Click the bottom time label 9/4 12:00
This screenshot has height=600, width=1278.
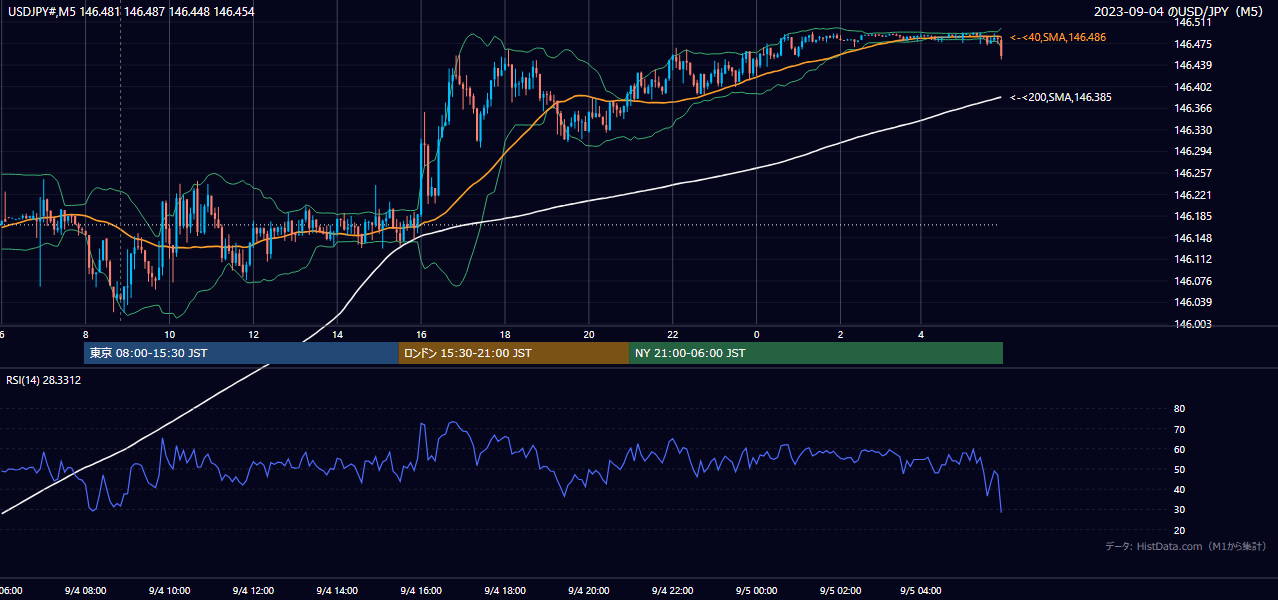pyautogui.click(x=253, y=590)
